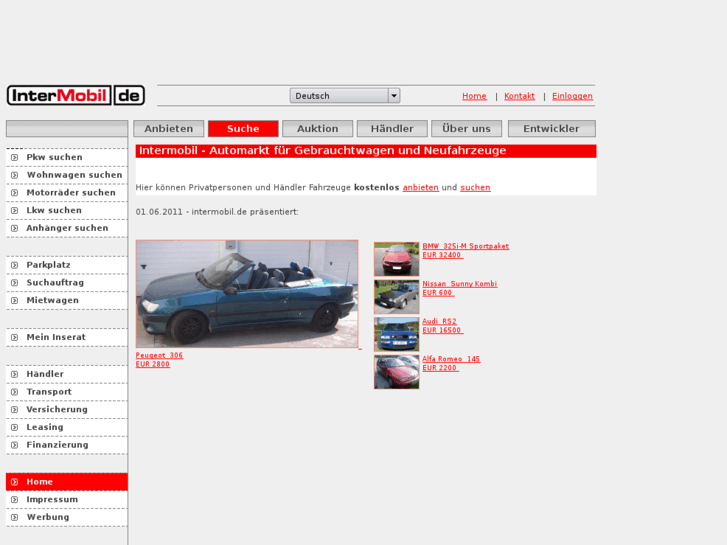
Task: Click arrow icon beside sidebar Händler
Action: coord(14,374)
